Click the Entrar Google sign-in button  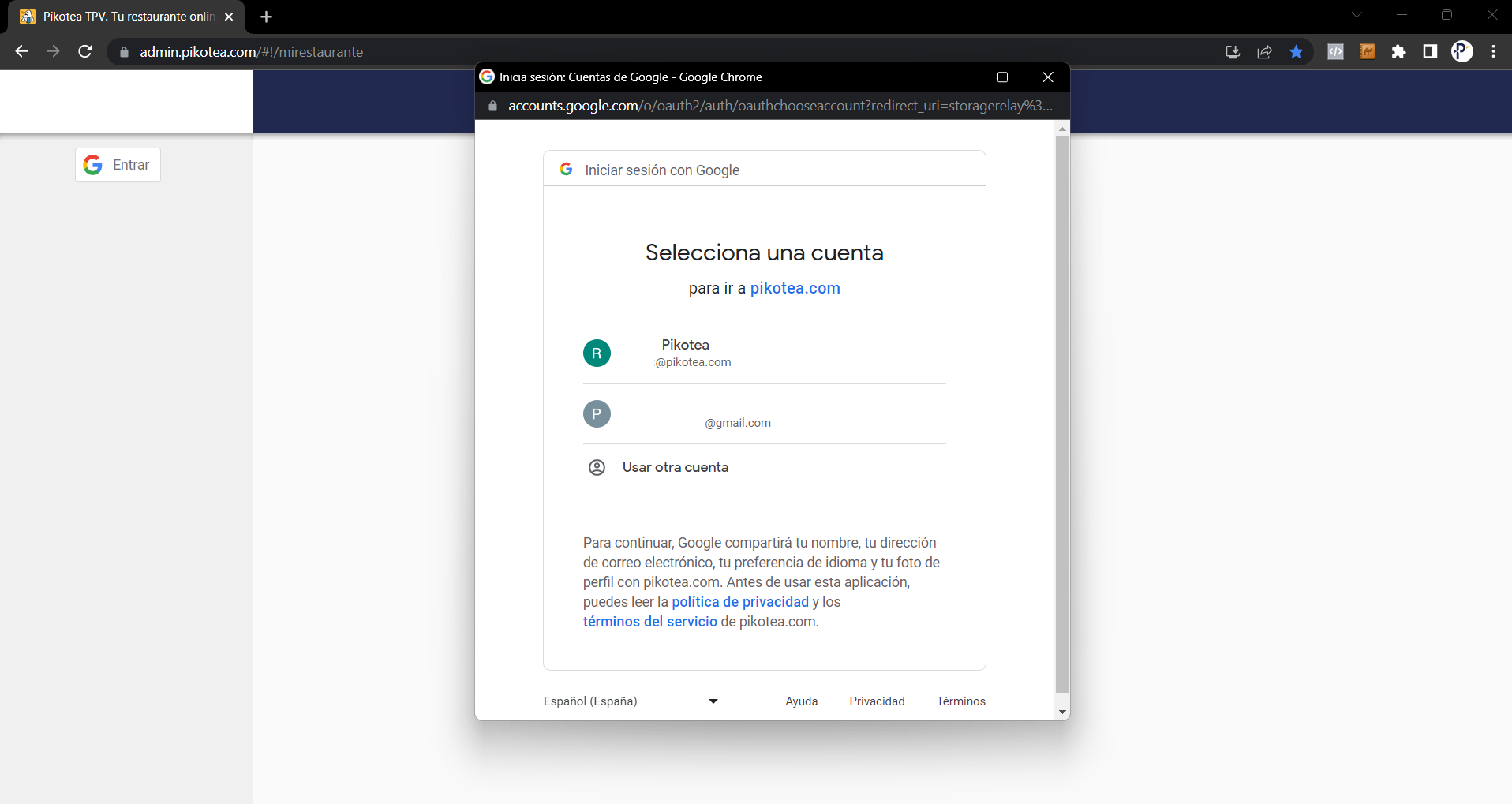tap(118, 165)
